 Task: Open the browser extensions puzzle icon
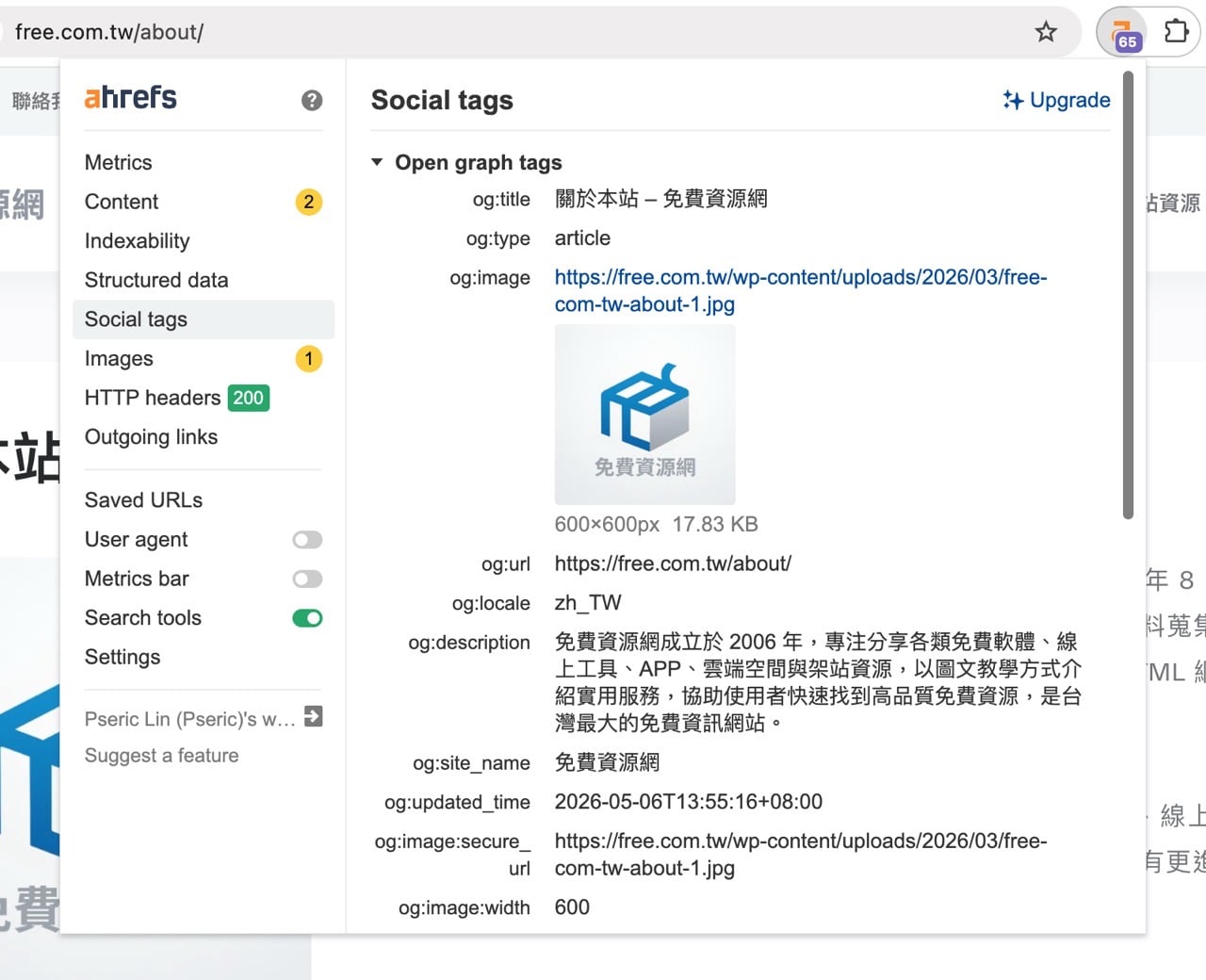[x=1176, y=32]
